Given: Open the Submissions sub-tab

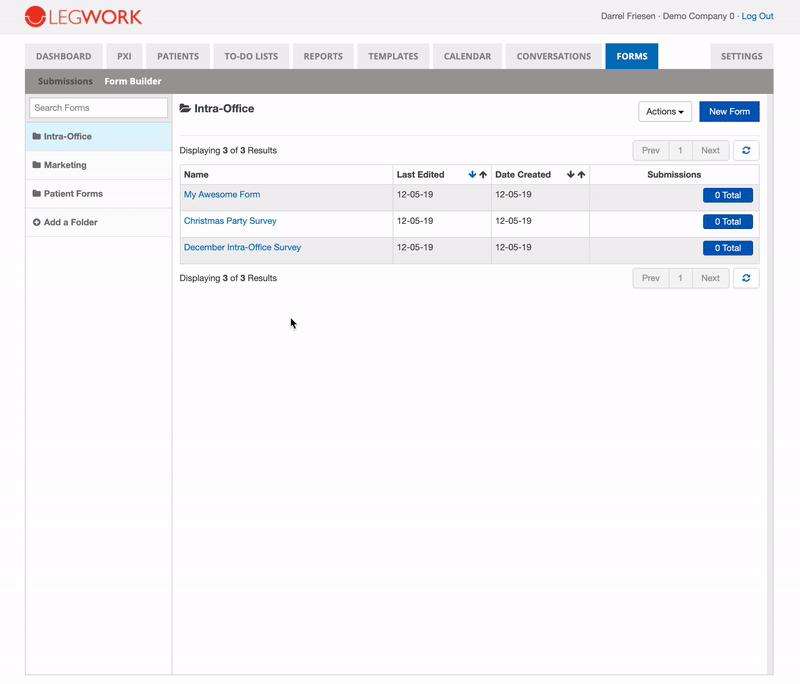Looking at the screenshot, I should 65,81.
